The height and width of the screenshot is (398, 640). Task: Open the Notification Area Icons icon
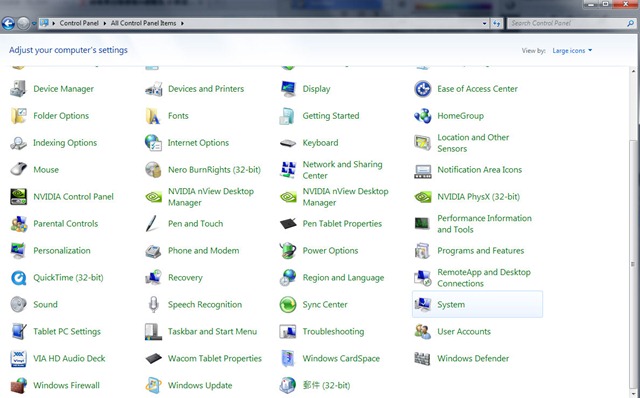422,171
